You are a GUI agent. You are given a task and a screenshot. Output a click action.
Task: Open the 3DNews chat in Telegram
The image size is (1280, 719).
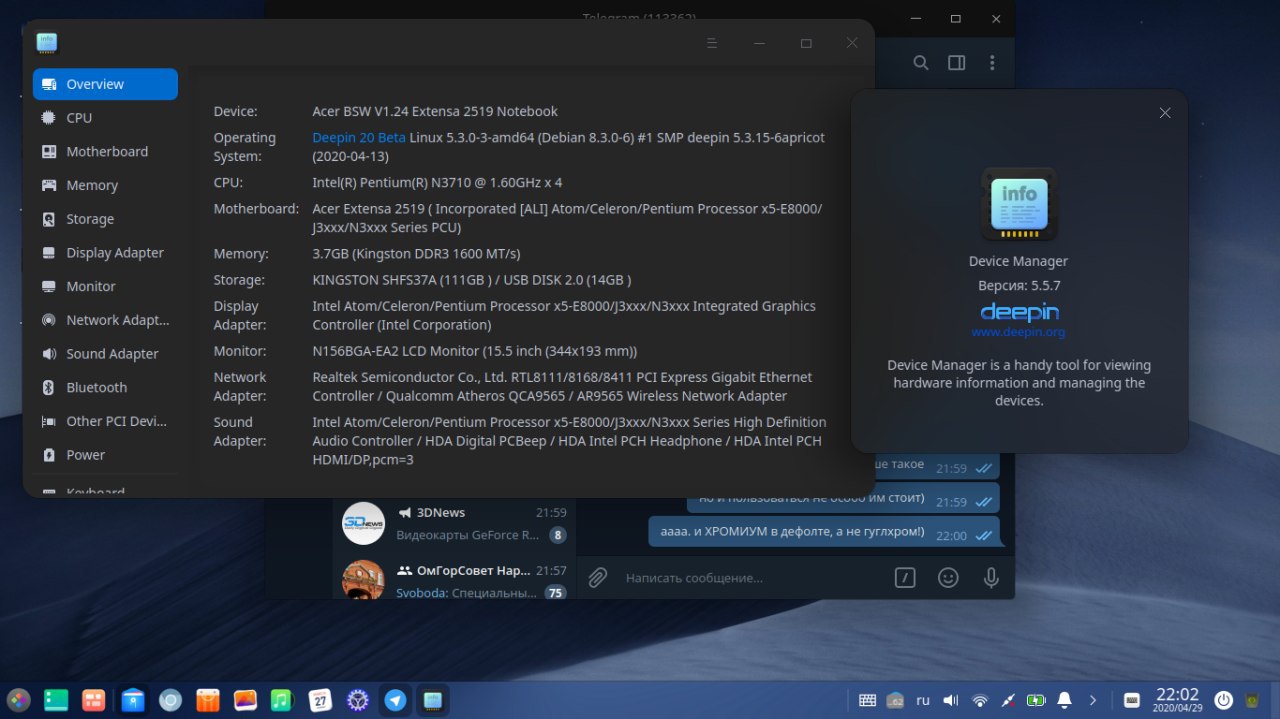(454, 523)
